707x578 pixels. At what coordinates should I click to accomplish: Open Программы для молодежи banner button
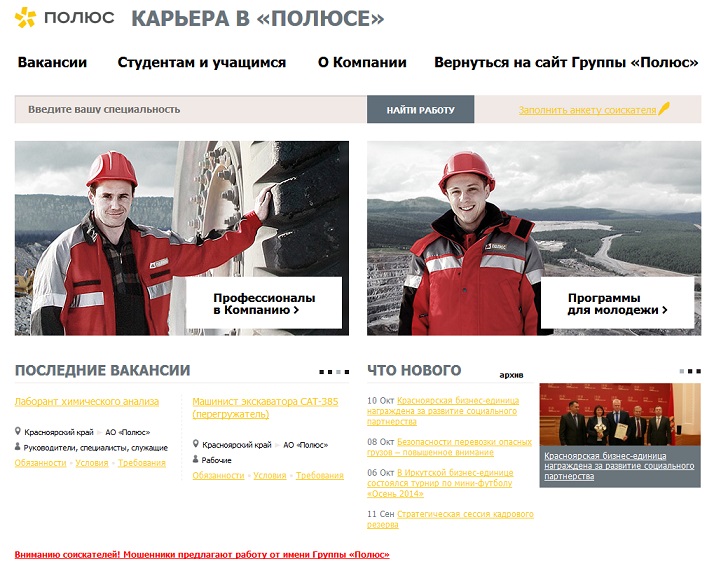click(617, 303)
